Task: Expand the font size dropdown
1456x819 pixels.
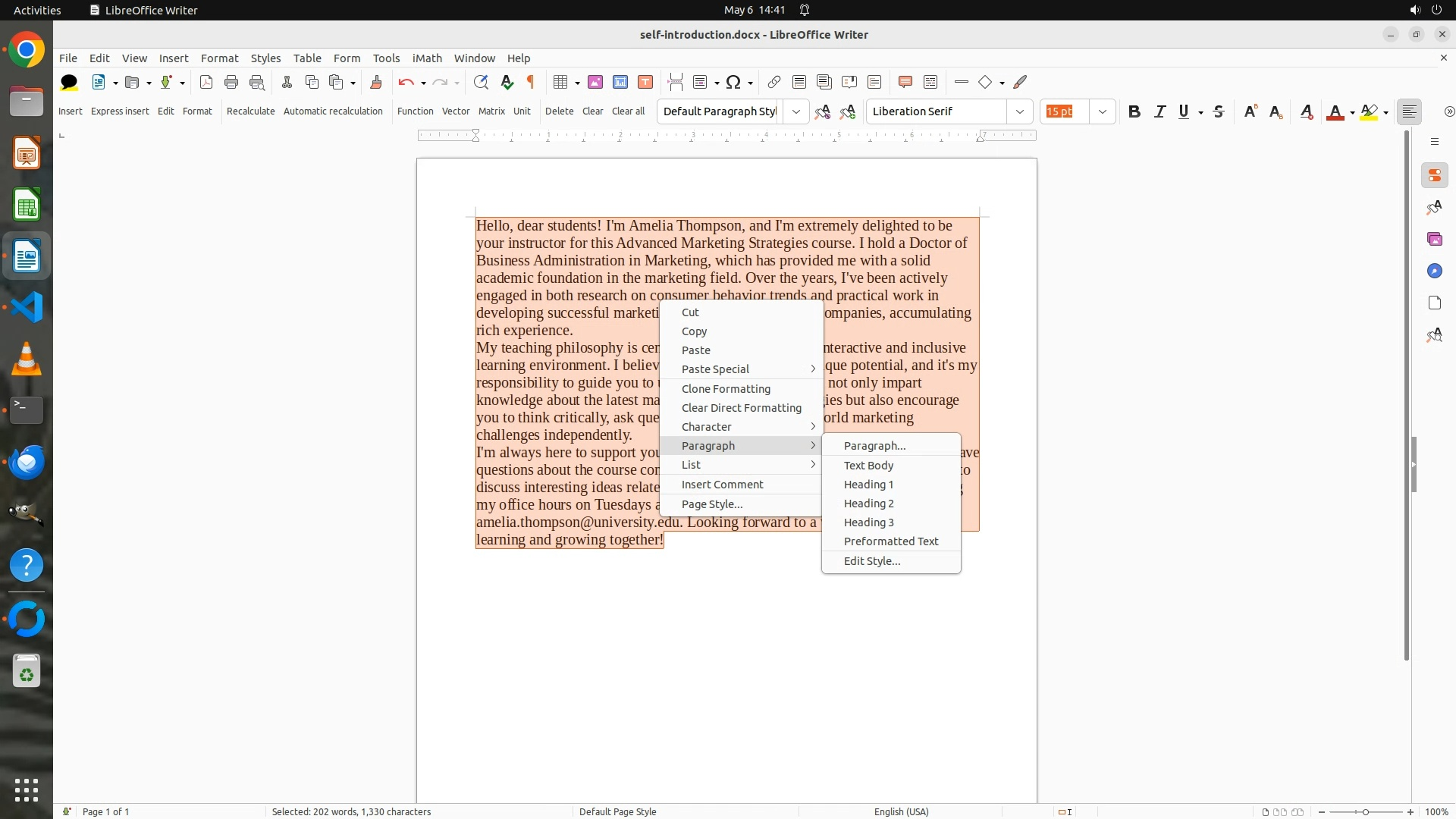Action: 1102,112
